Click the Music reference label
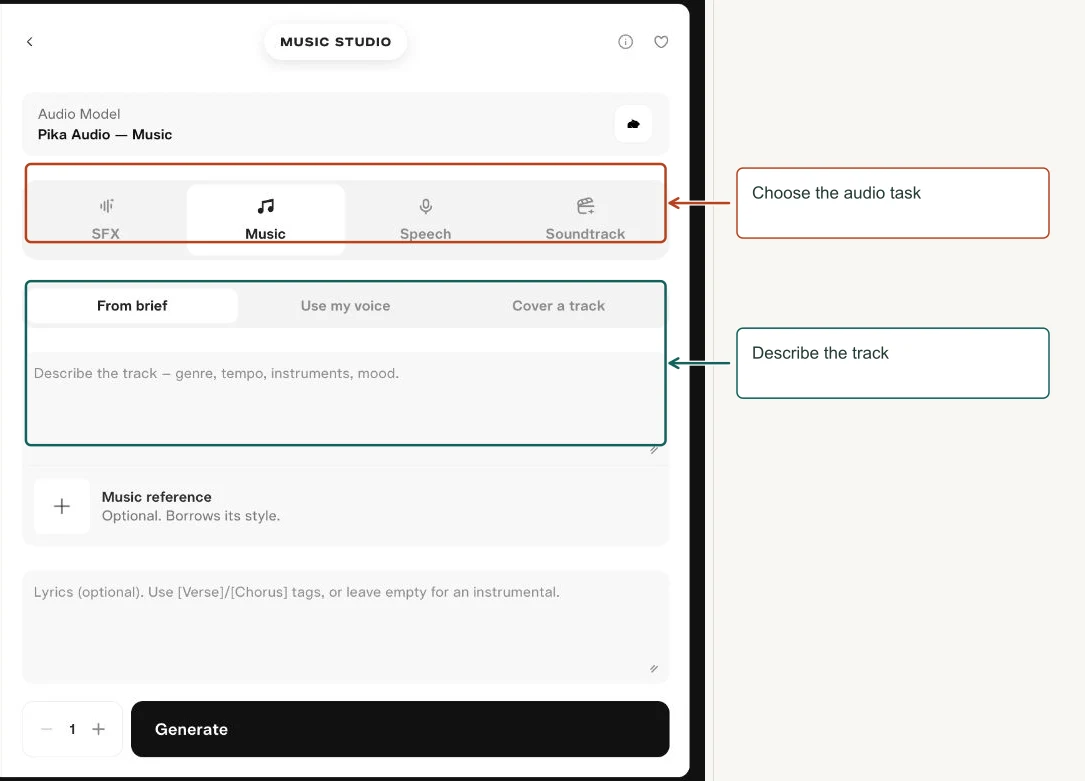Screen dimensions: 1085x781 (156, 497)
